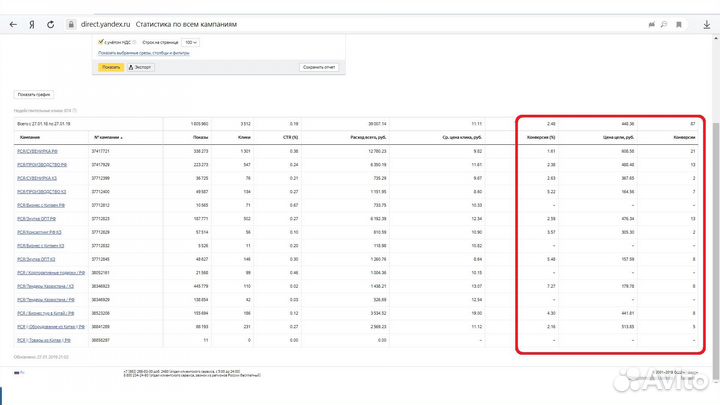Image resolution: width=720 pixels, height=405 pixels.
Task: Click 'Показать график' button
Action: click(x=33, y=94)
